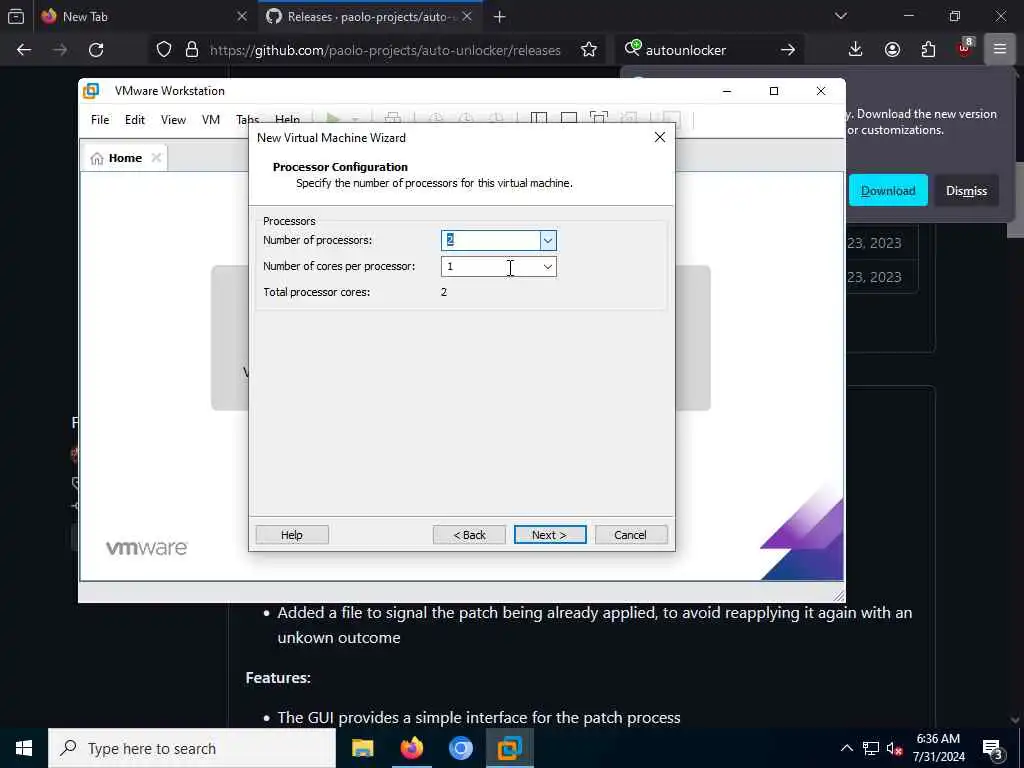Open the Firefox Extensions puzzle icon
1024x768 pixels.
tap(928, 50)
